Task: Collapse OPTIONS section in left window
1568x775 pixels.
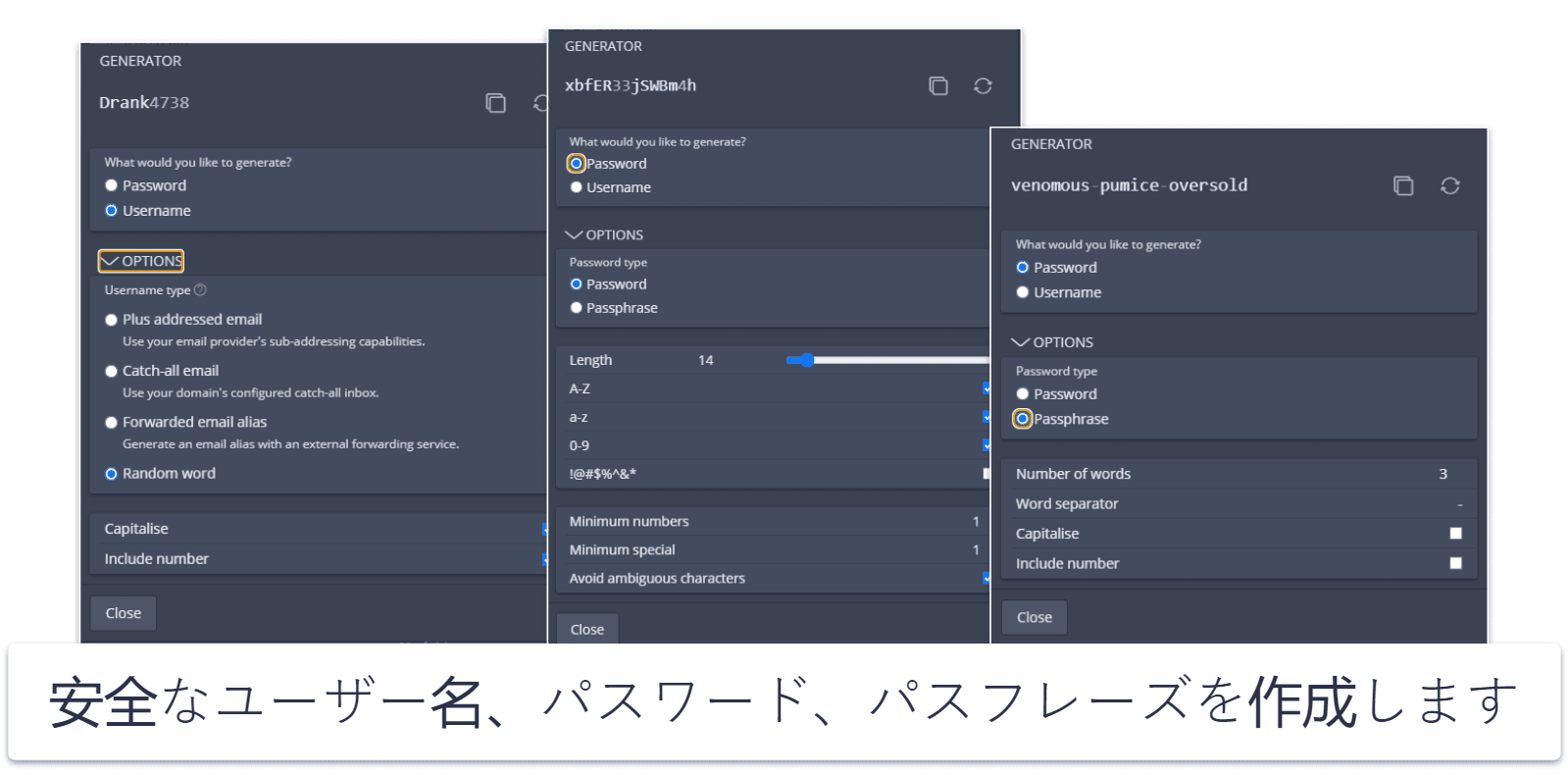Action: 141,261
